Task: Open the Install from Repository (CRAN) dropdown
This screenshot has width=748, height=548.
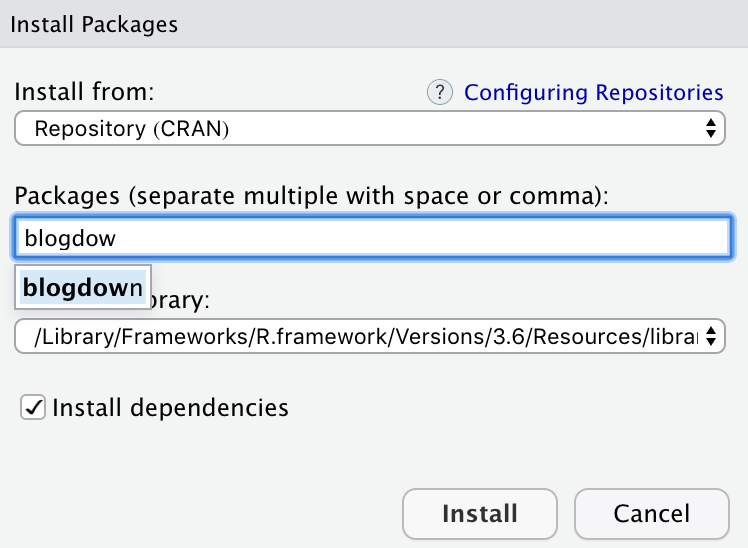Action: pyautogui.click(x=370, y=128)
